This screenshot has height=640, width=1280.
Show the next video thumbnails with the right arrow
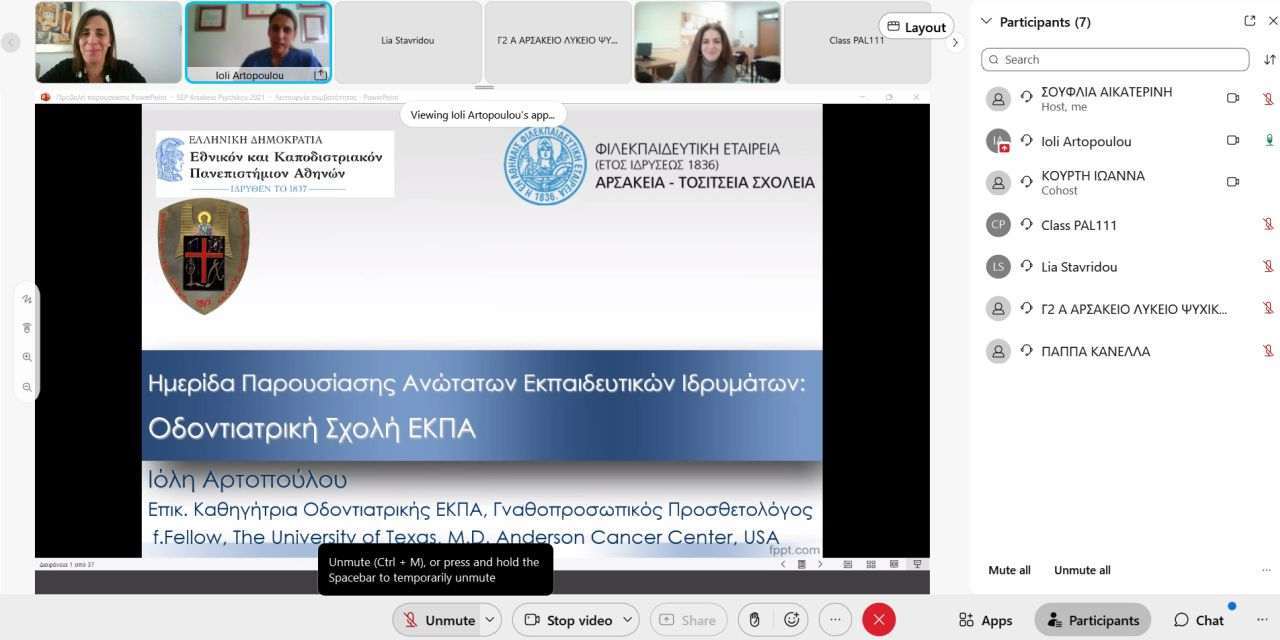(x=955, y=43)
